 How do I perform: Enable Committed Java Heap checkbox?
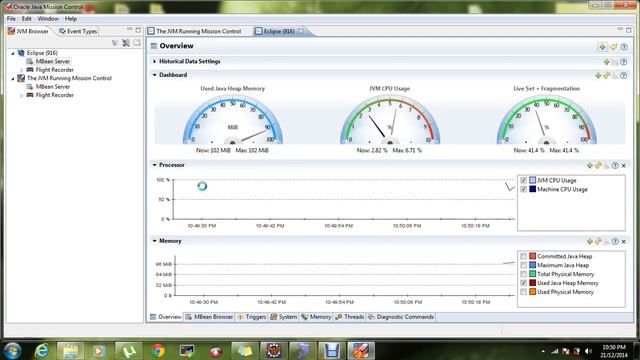[x=524, y=256]
